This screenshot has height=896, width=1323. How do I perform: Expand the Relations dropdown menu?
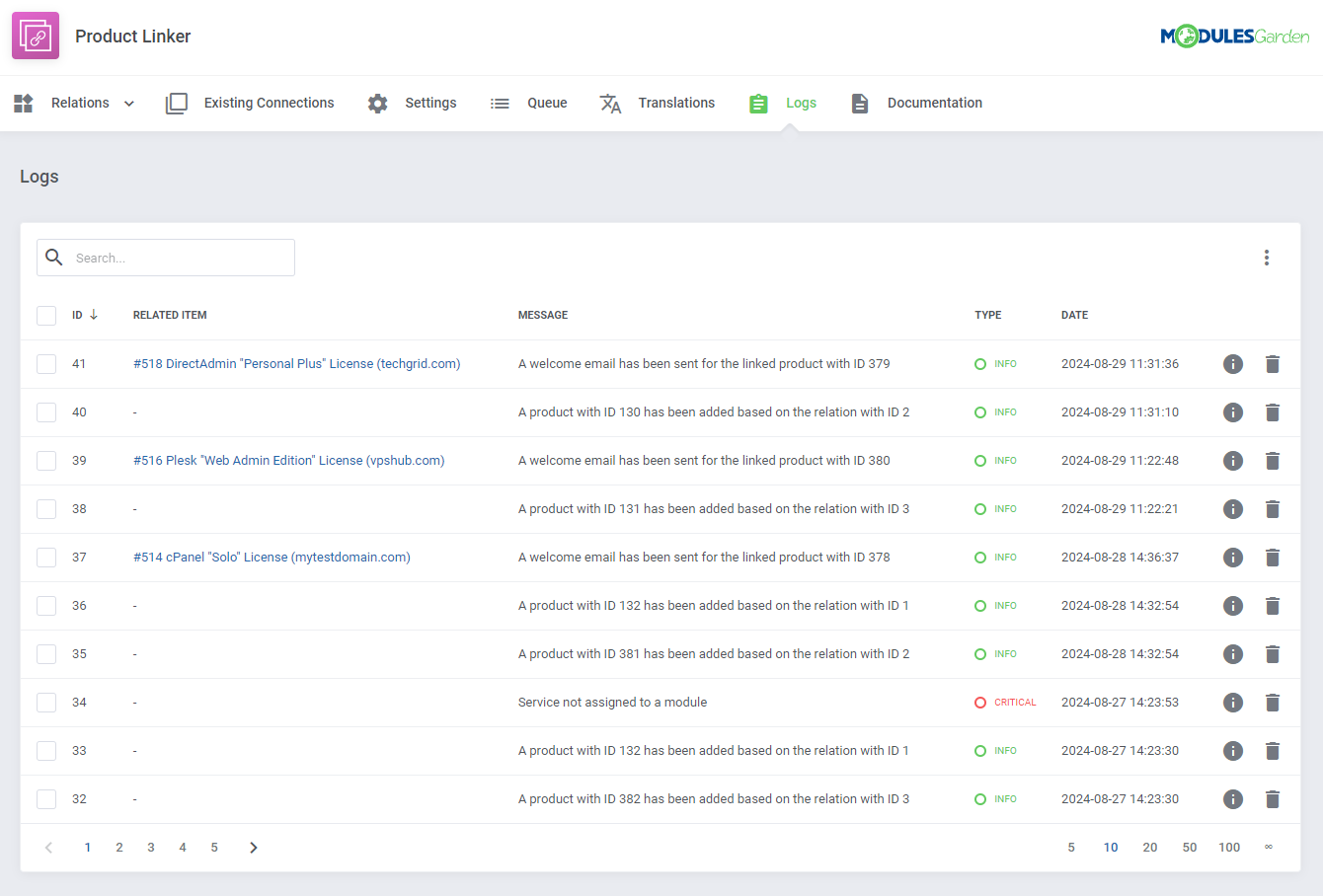[74, 103]
